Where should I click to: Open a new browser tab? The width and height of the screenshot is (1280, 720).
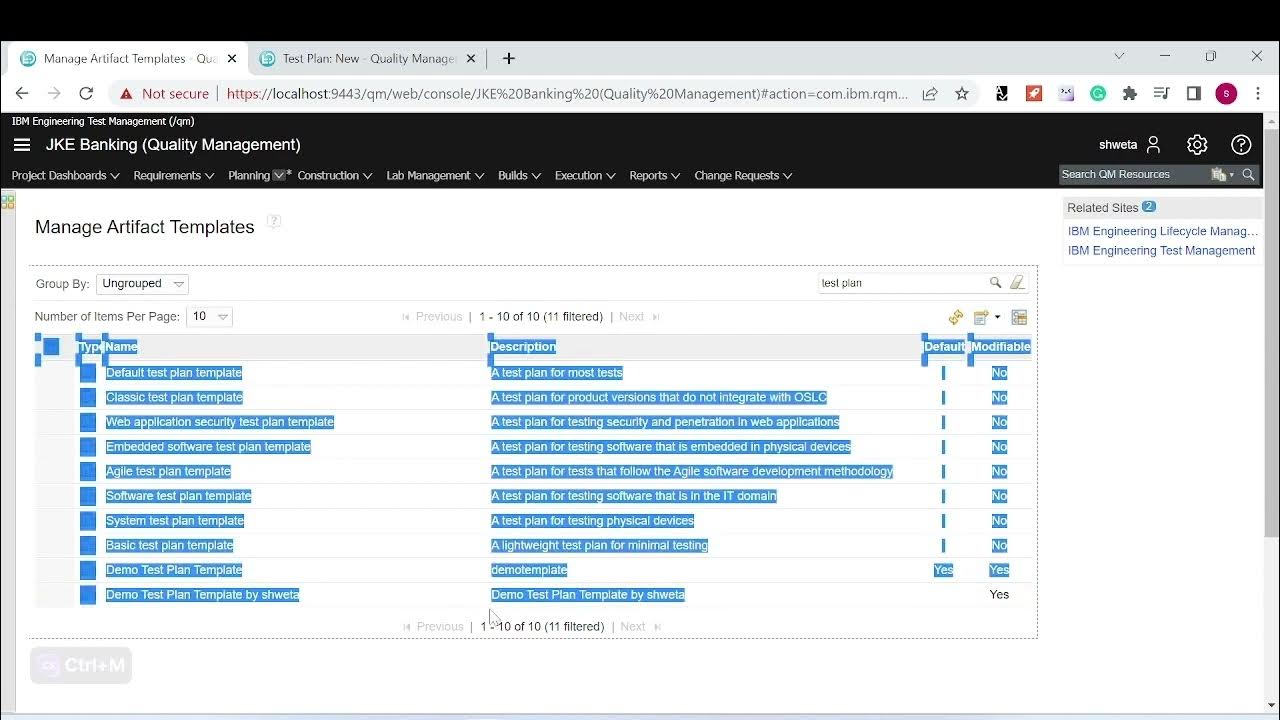[509, 58]
